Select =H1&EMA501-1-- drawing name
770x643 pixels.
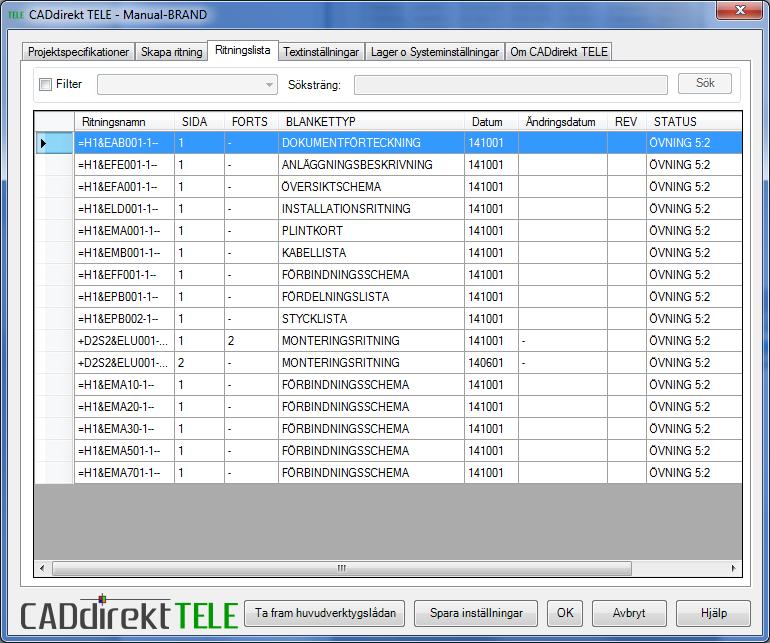click(124, 451)
